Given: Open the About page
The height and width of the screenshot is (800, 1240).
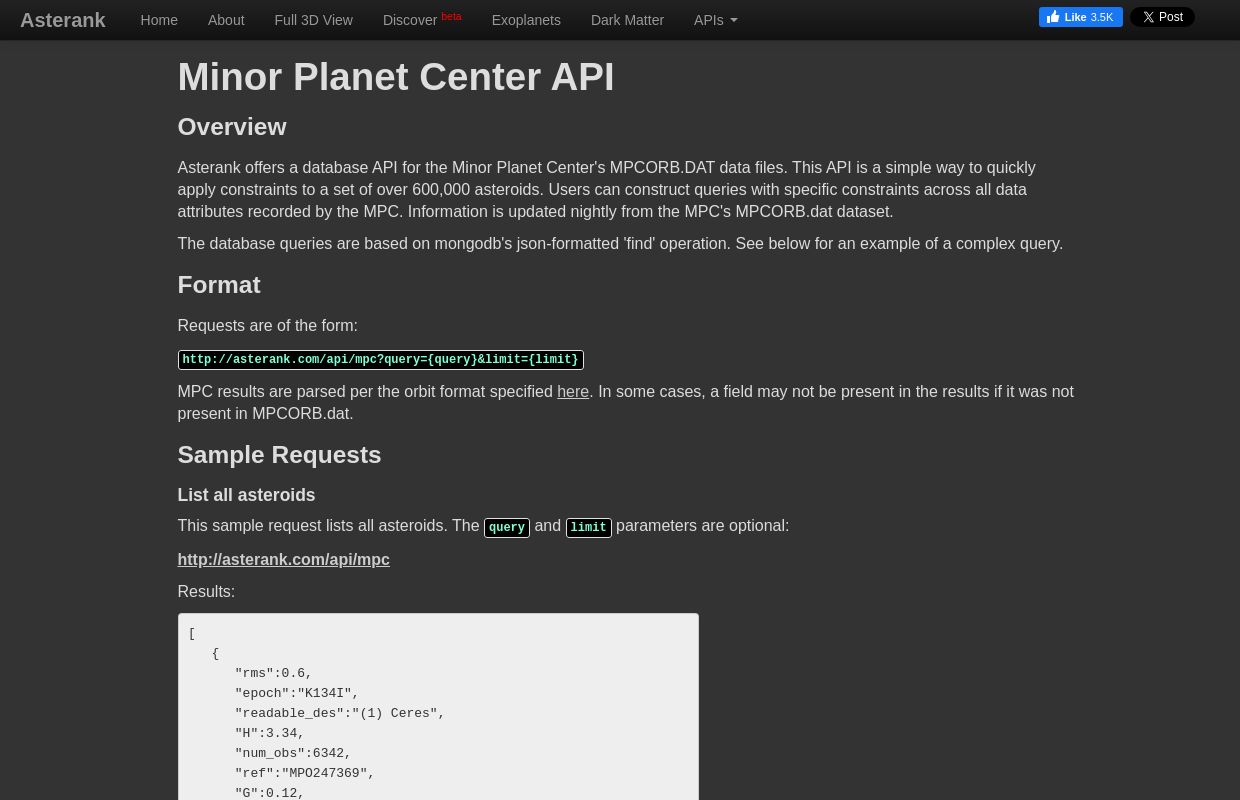Looking at the screenshot, I should point(226,20).
